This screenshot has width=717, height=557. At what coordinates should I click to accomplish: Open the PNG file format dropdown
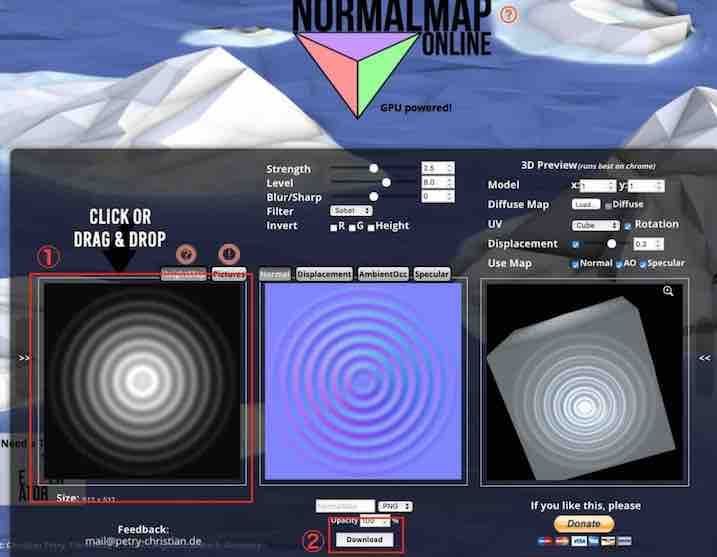click(x=395, y=506)
